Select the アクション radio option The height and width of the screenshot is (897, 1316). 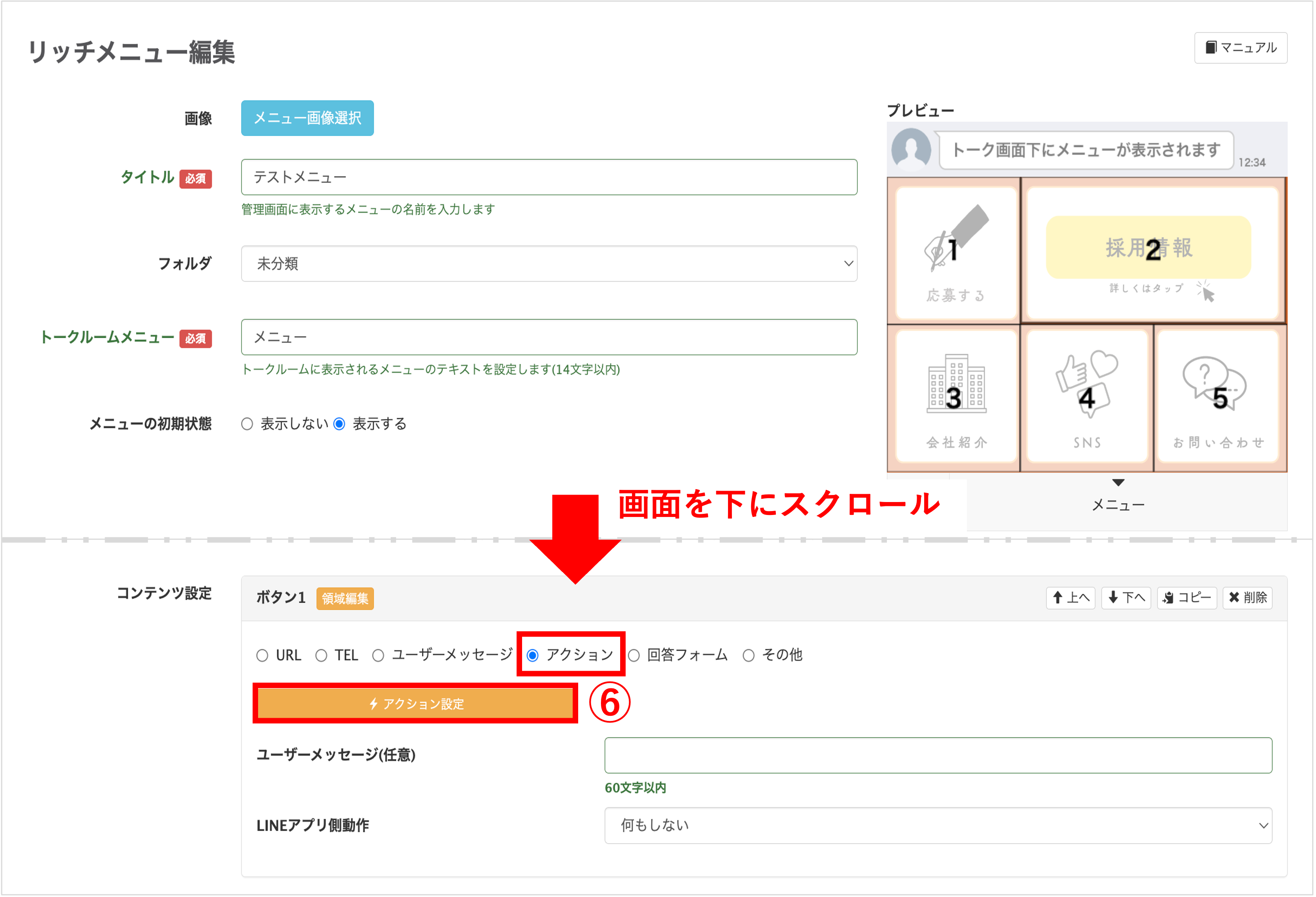[x=533, y=656]
